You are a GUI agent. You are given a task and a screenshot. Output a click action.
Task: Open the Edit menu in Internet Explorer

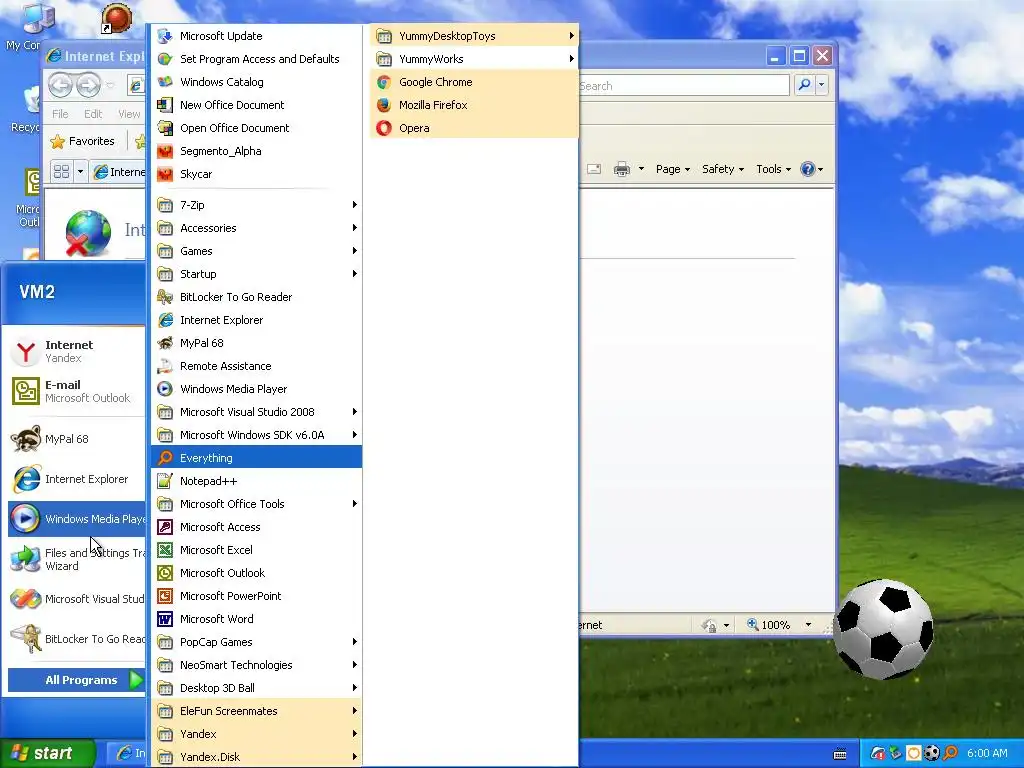click(x=93, y=114)
